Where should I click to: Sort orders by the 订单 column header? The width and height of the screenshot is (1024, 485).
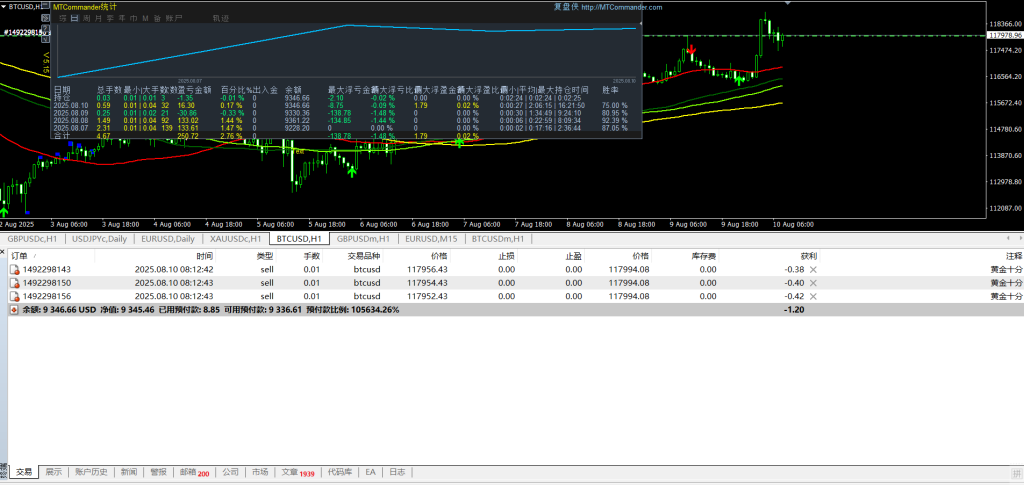(x=19, y=256)
